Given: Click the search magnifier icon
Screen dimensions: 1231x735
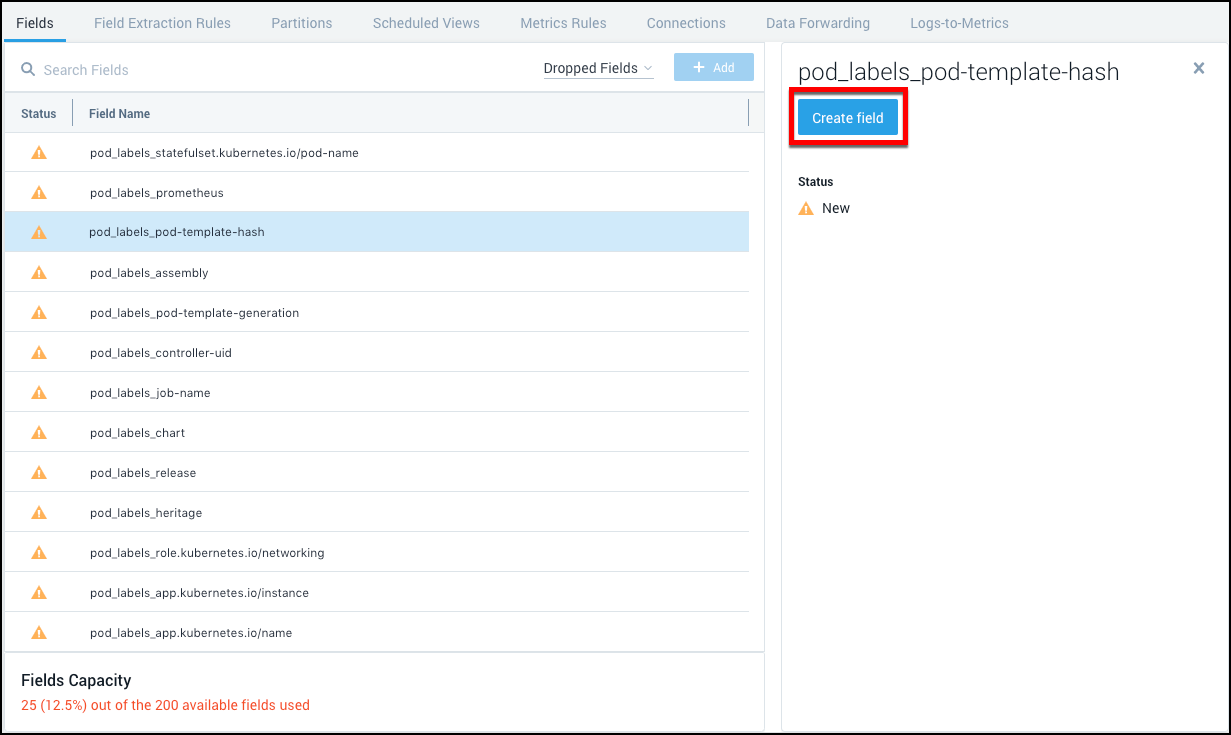Looking at the screenshot, I should 28,69.
